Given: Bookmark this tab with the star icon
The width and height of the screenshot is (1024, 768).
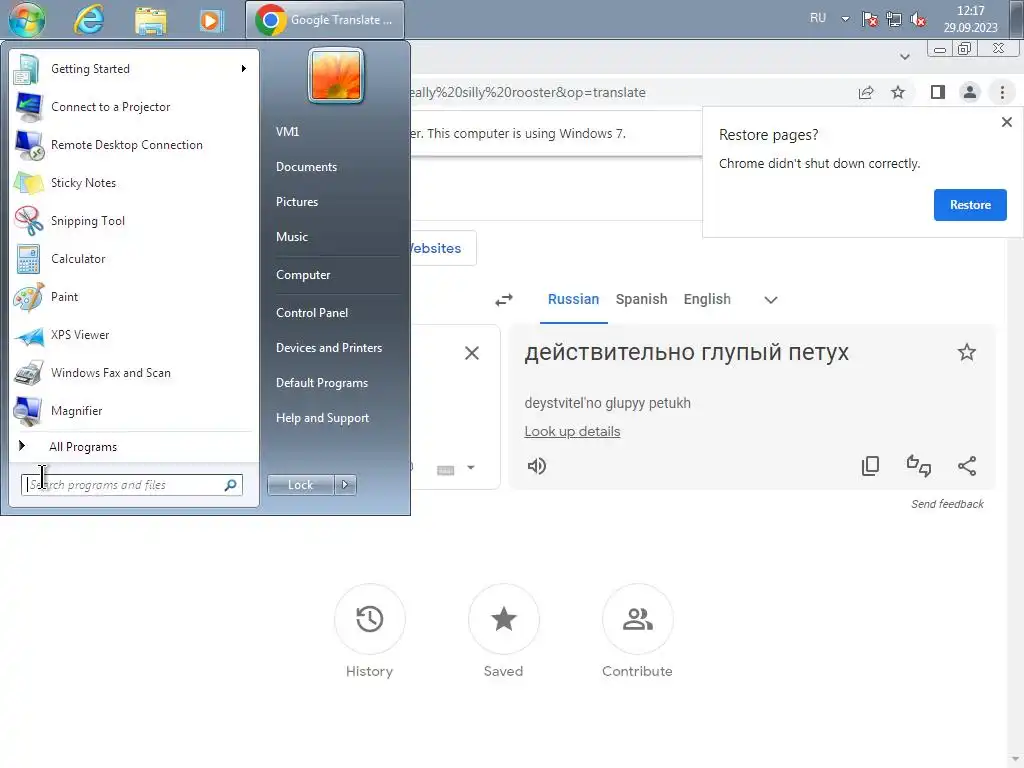Looking at the screenshot, I should point(898,92).
